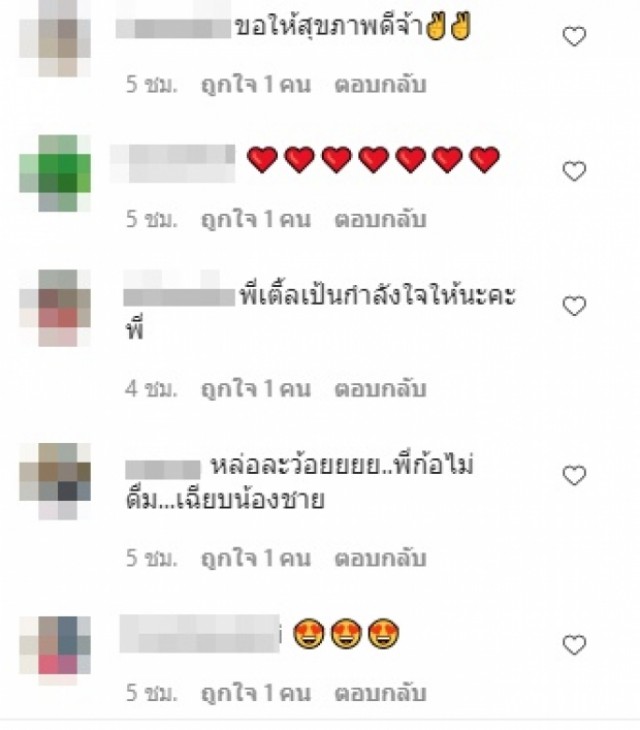Open the blurred username on the ขอให้สุขภาพดีจ้า comment
The image size is (640, 730).
(173, 27)
